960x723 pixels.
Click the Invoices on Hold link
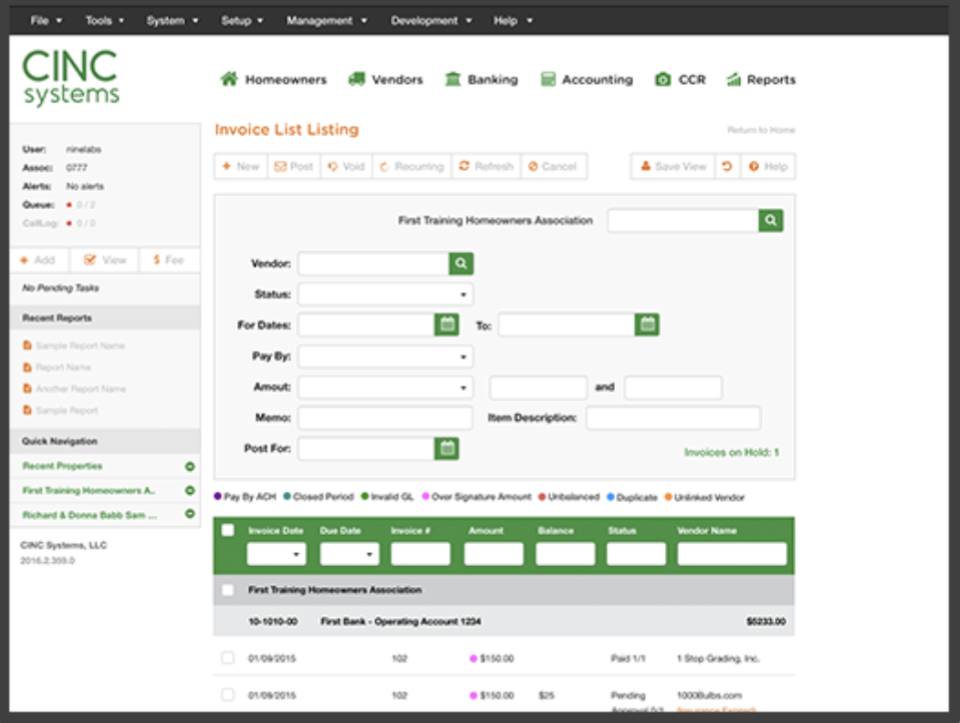734,451
